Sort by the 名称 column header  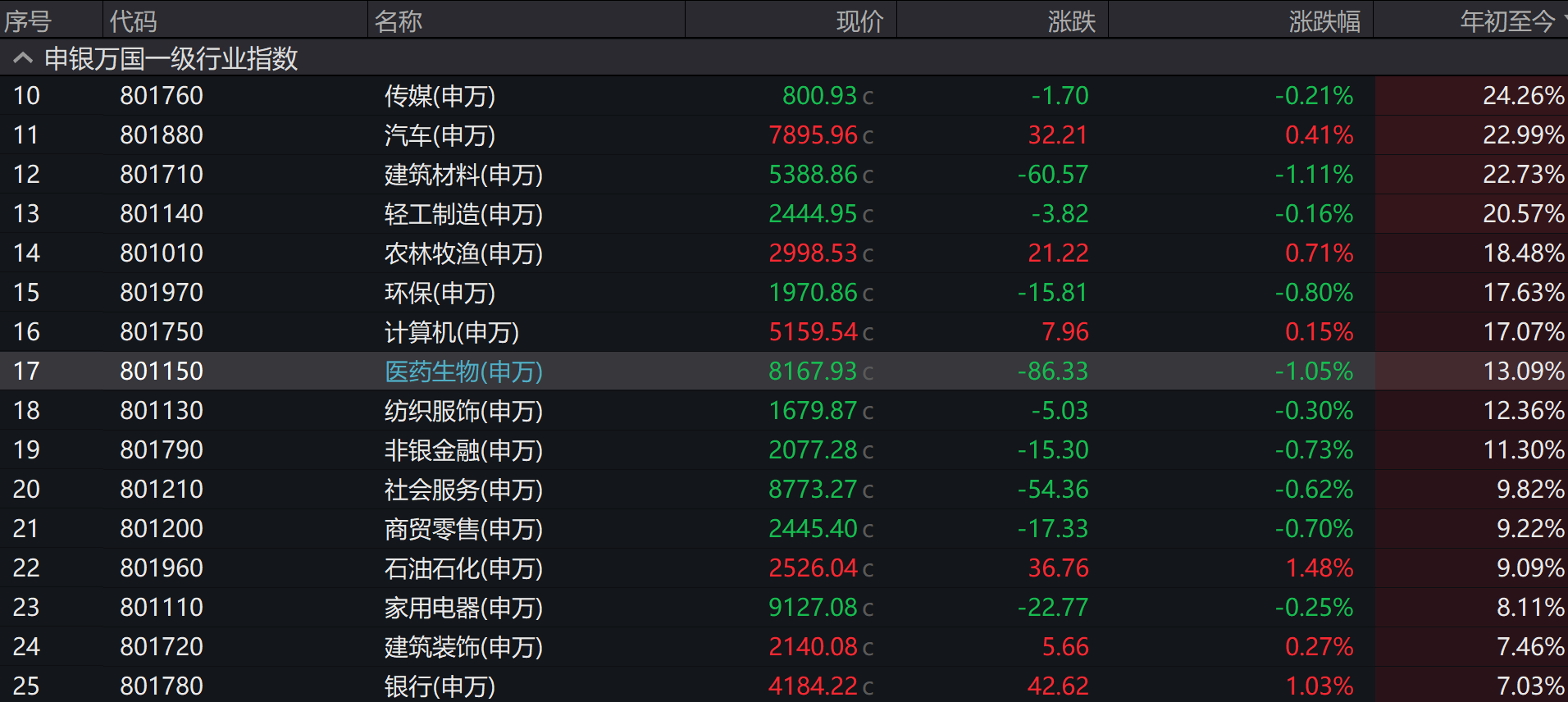pyautogui.click(x=399, y=21)
